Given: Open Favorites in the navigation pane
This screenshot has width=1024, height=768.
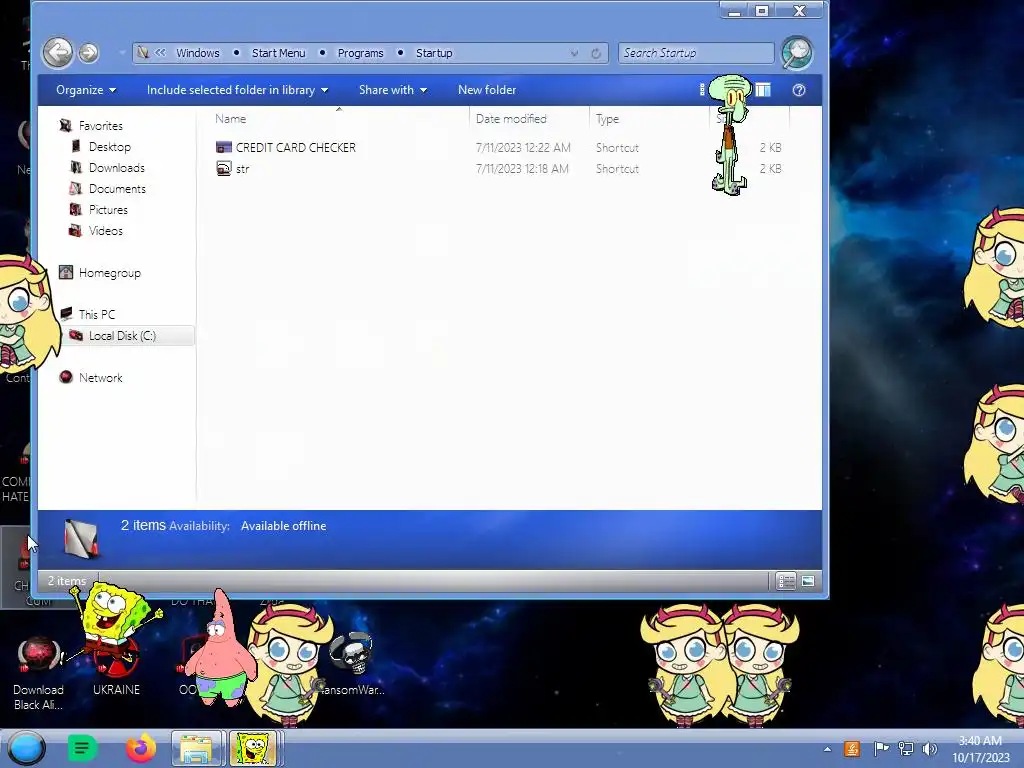Looking at the screenshot, I should pyautogui.click(x=101, y=125).
